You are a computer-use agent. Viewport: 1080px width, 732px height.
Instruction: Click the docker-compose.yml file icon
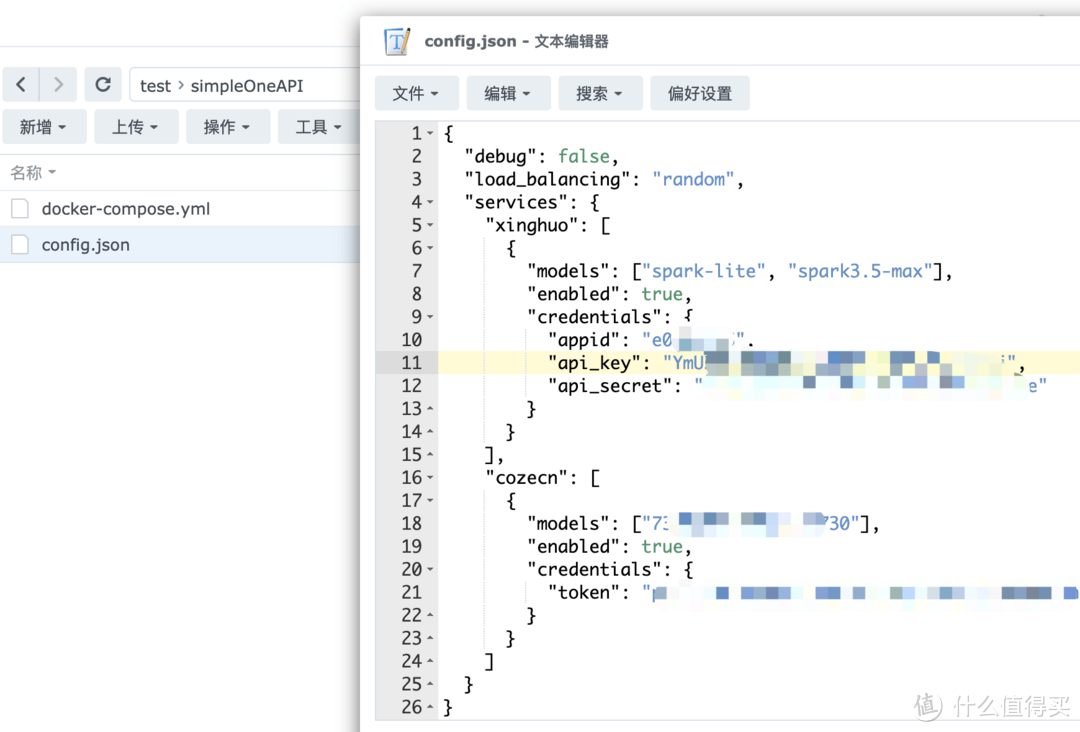19,209
